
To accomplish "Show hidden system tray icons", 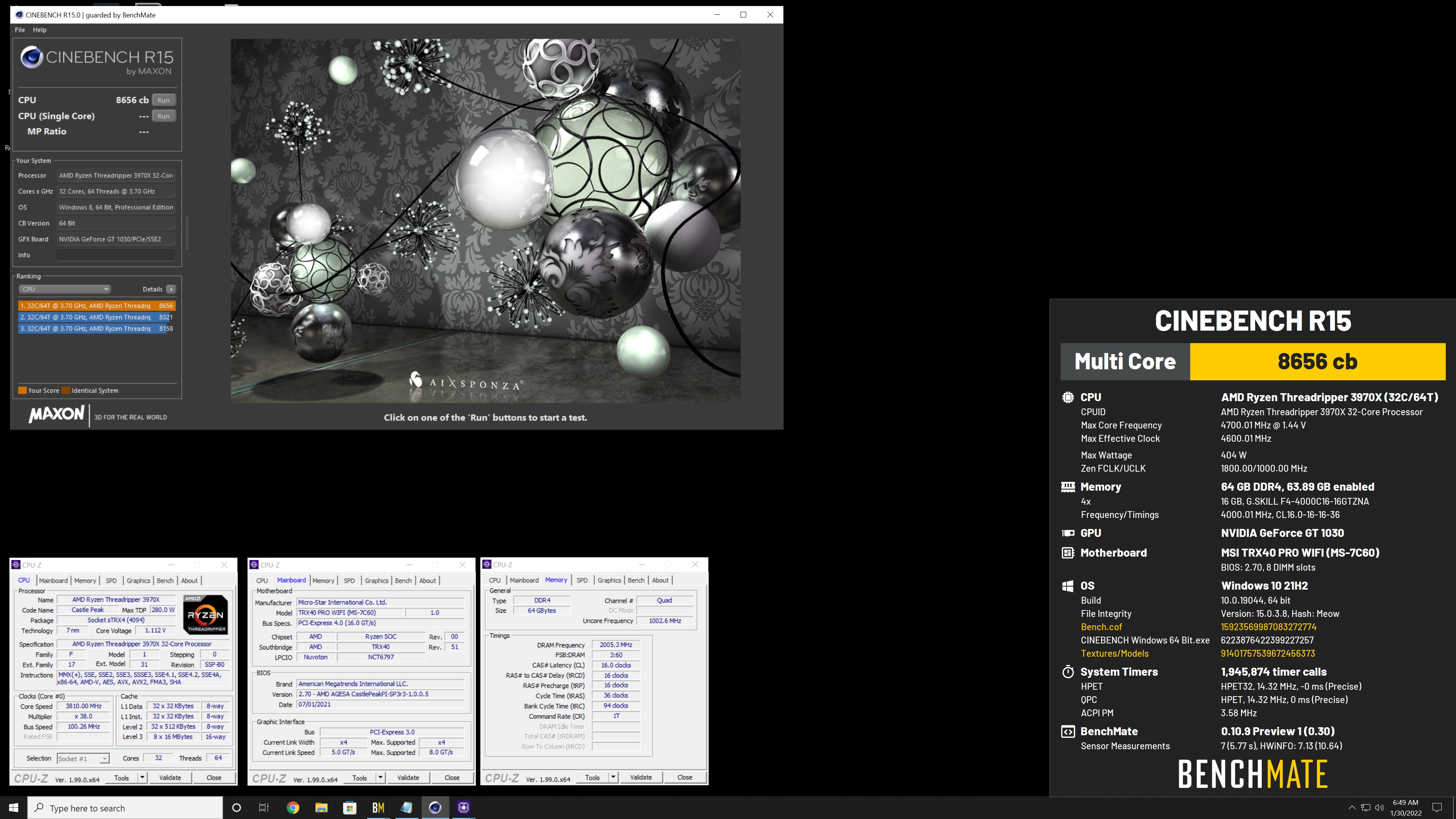I will (1351, 808).
